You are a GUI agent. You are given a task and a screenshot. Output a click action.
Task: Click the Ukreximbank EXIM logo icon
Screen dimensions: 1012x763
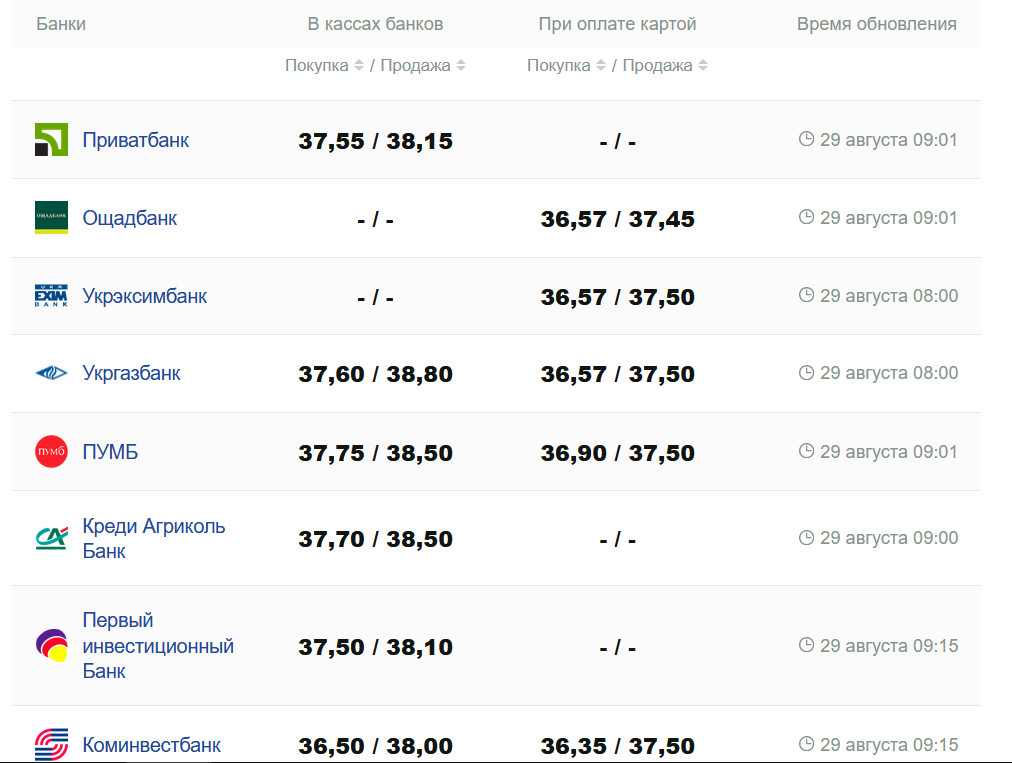(51, 296)
